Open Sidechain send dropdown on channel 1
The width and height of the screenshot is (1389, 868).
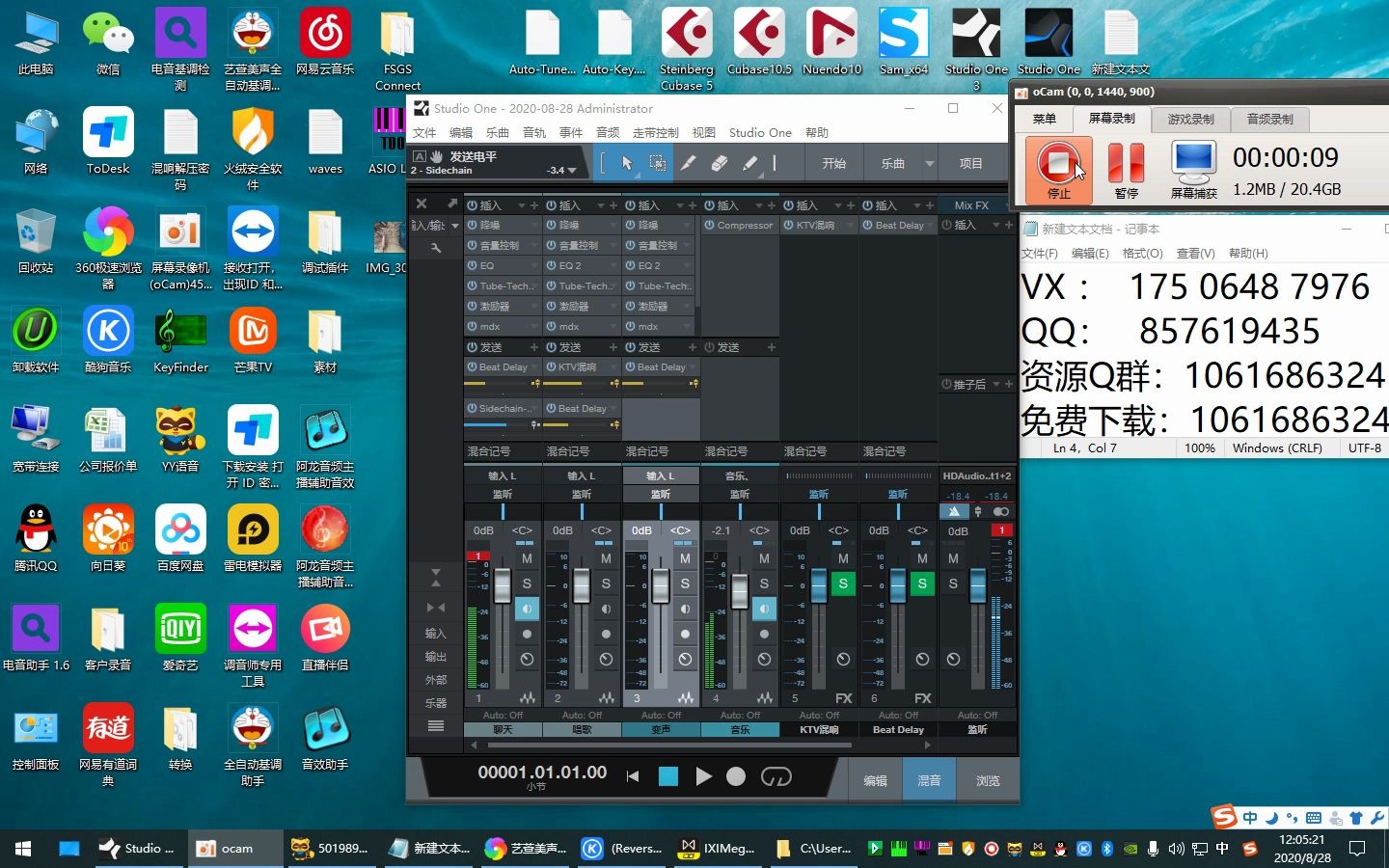[533, 409]
